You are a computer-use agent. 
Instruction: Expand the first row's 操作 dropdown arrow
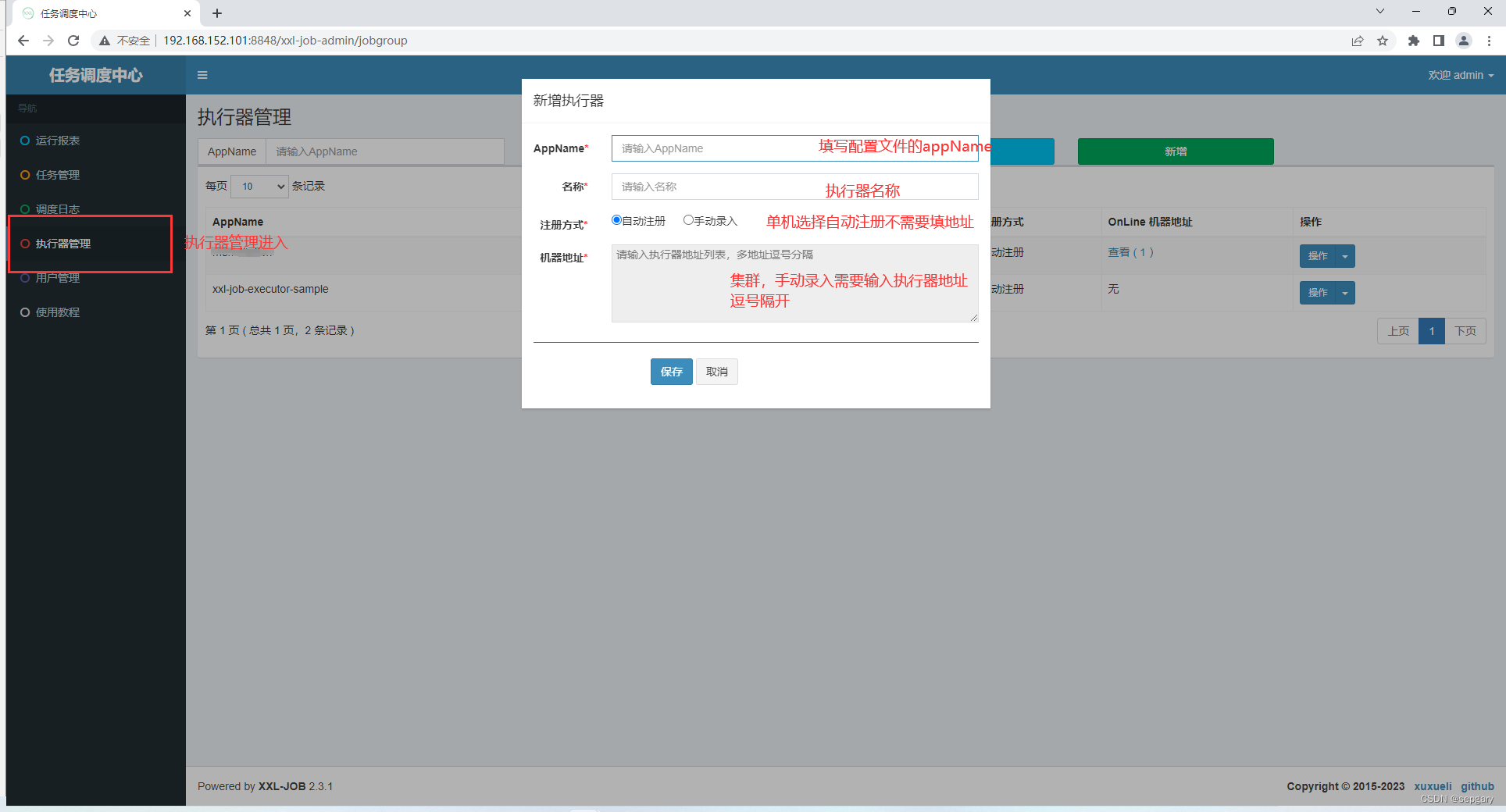coord(1345,256)
